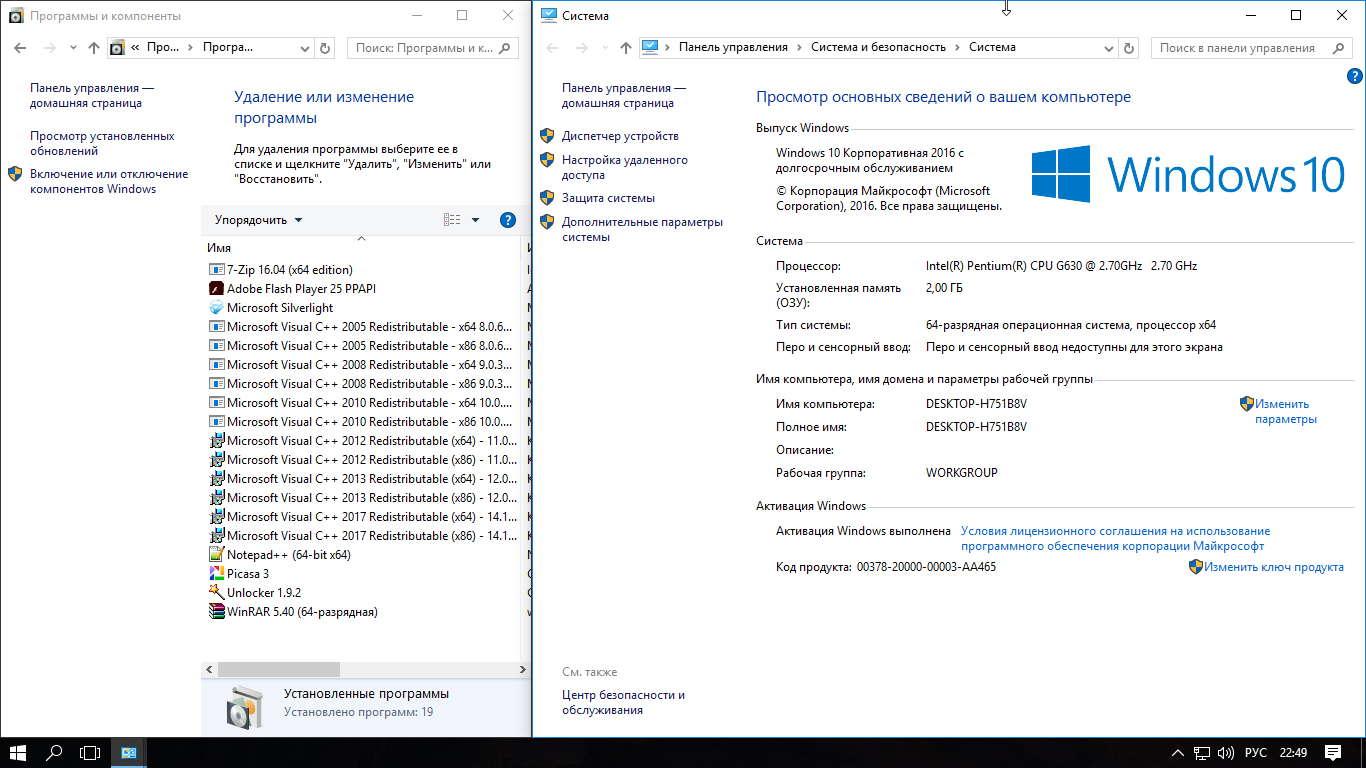The height and width of the screenshot is (768, 1366).
Task: Click Изменить ключ продукта link
Action: (1274, 567)
